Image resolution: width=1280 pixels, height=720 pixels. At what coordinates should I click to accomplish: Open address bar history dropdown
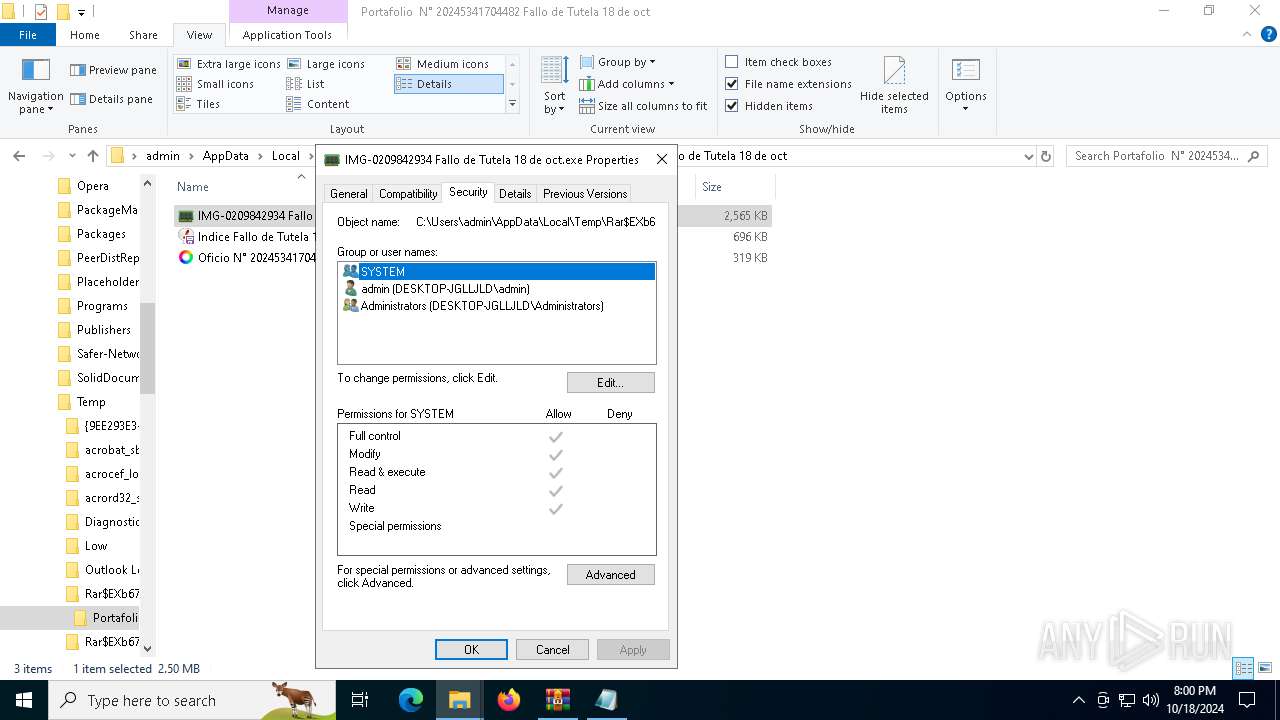pos(1028,156)
